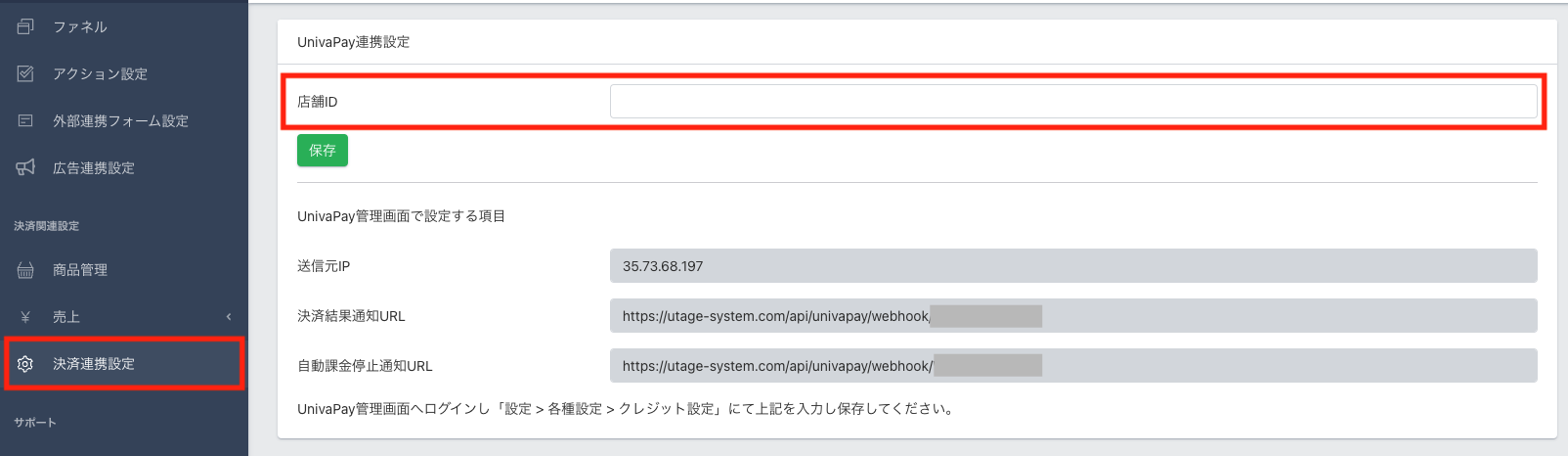Viewport: 1568px width, 456px height.
Task: Click the 自動課金停止通知URL webhook field
Action: pos(1072,366)
